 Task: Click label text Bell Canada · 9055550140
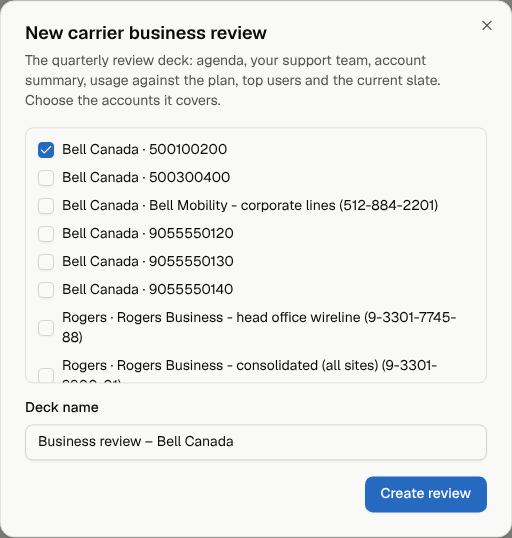tap(148, 289)
